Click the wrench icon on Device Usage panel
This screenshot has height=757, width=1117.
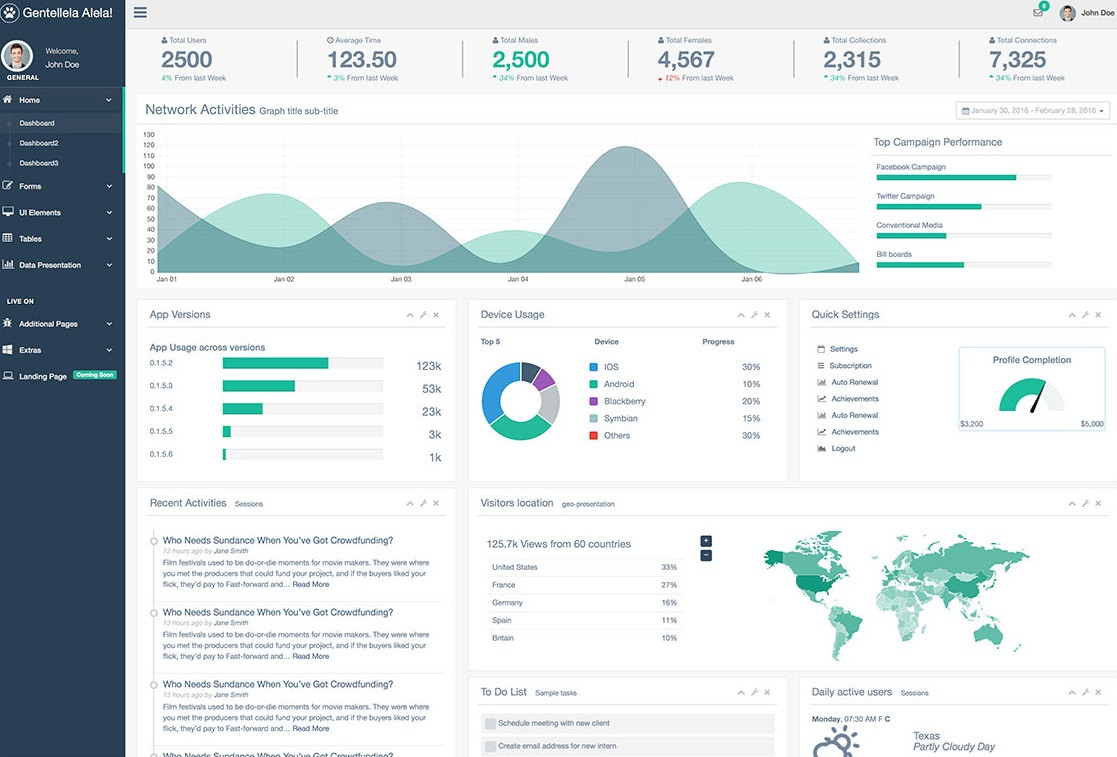click(x=752, y=314)
